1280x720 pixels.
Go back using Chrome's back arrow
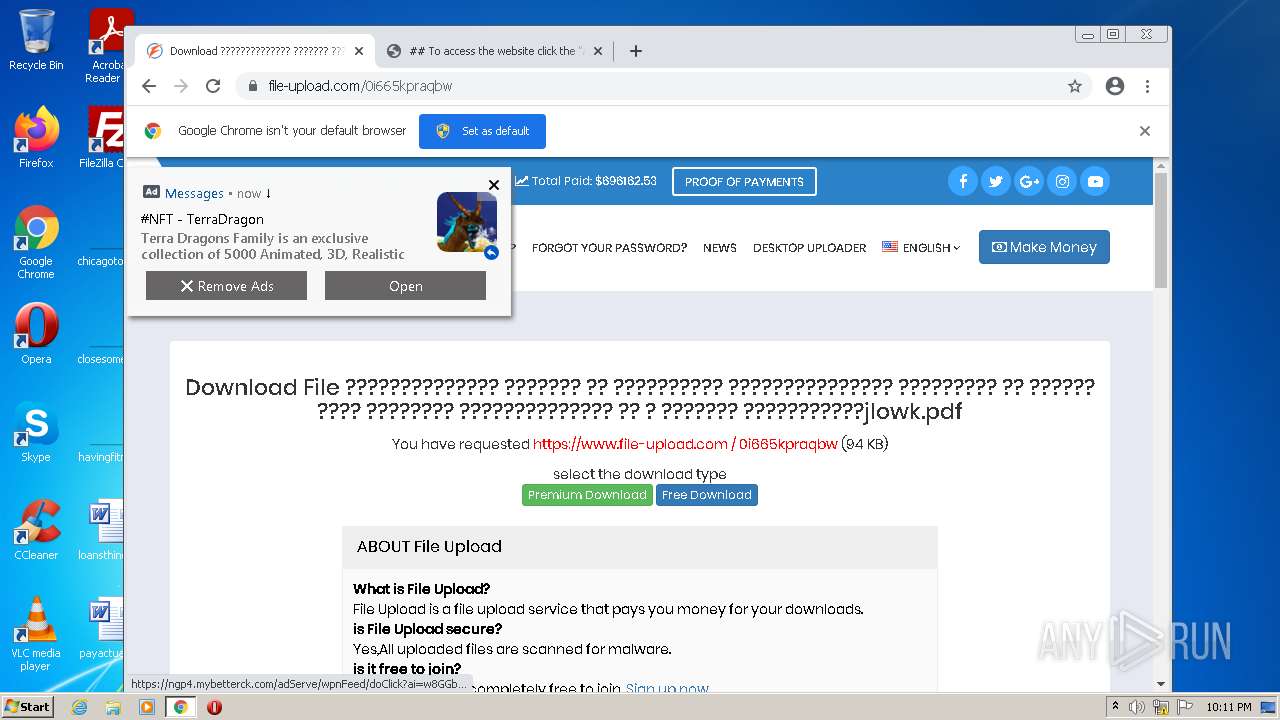149,86
